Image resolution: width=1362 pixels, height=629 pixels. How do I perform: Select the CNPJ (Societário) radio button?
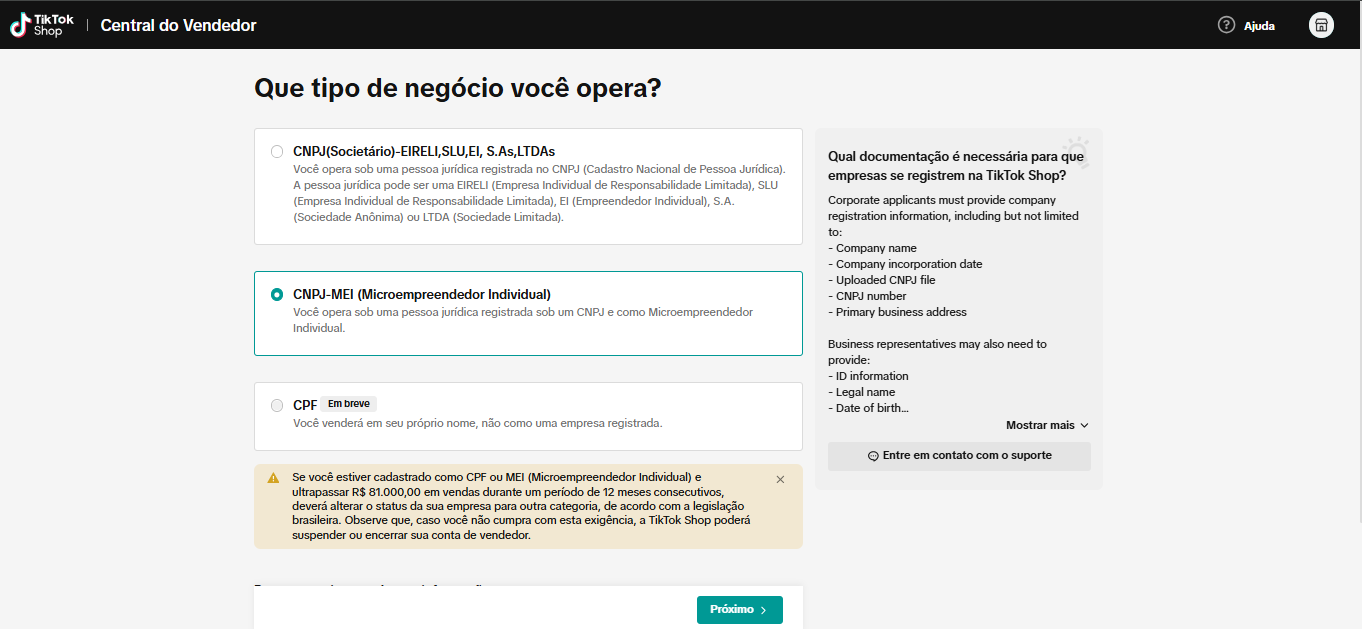click(277, 152)
